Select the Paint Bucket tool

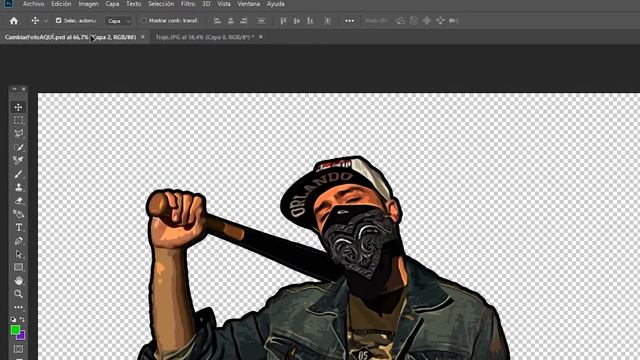click(x=18, y=214)
